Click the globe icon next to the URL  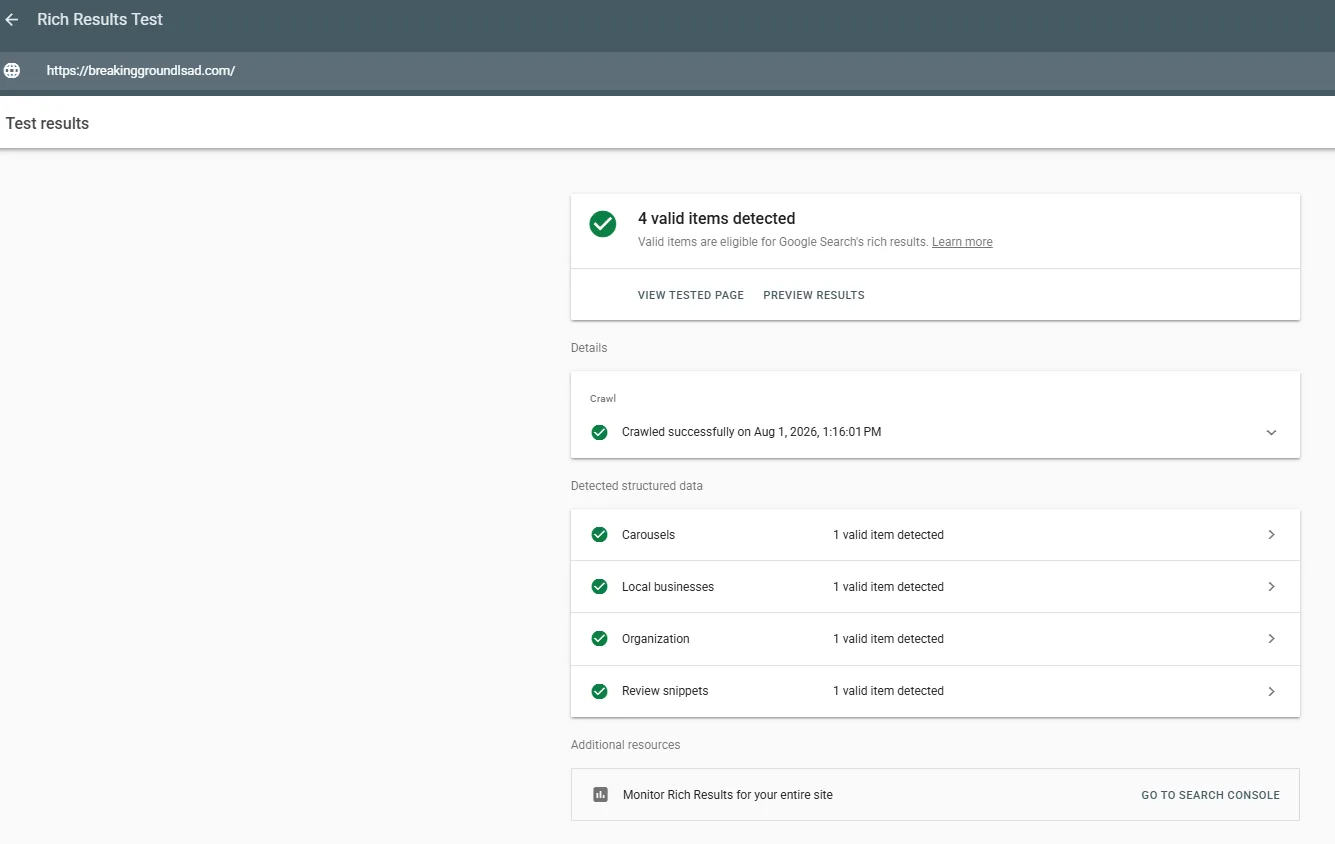[12, 71]
